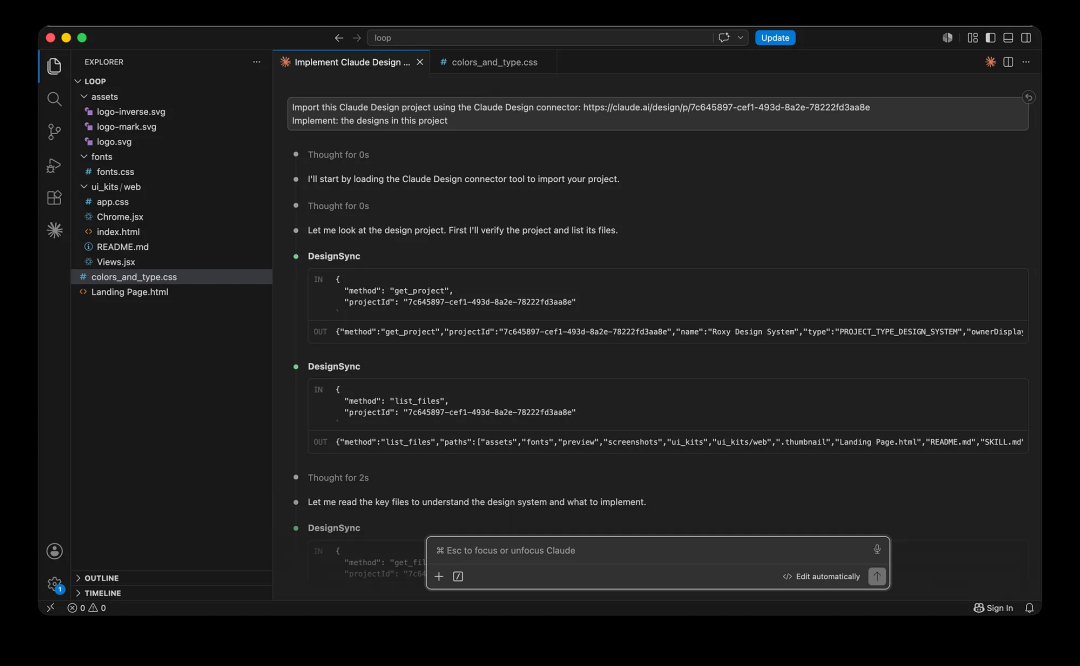Open the dropdown arrow next to chat icon
This screenshot has width=1080, height=666.
click(x=740, y=38)
